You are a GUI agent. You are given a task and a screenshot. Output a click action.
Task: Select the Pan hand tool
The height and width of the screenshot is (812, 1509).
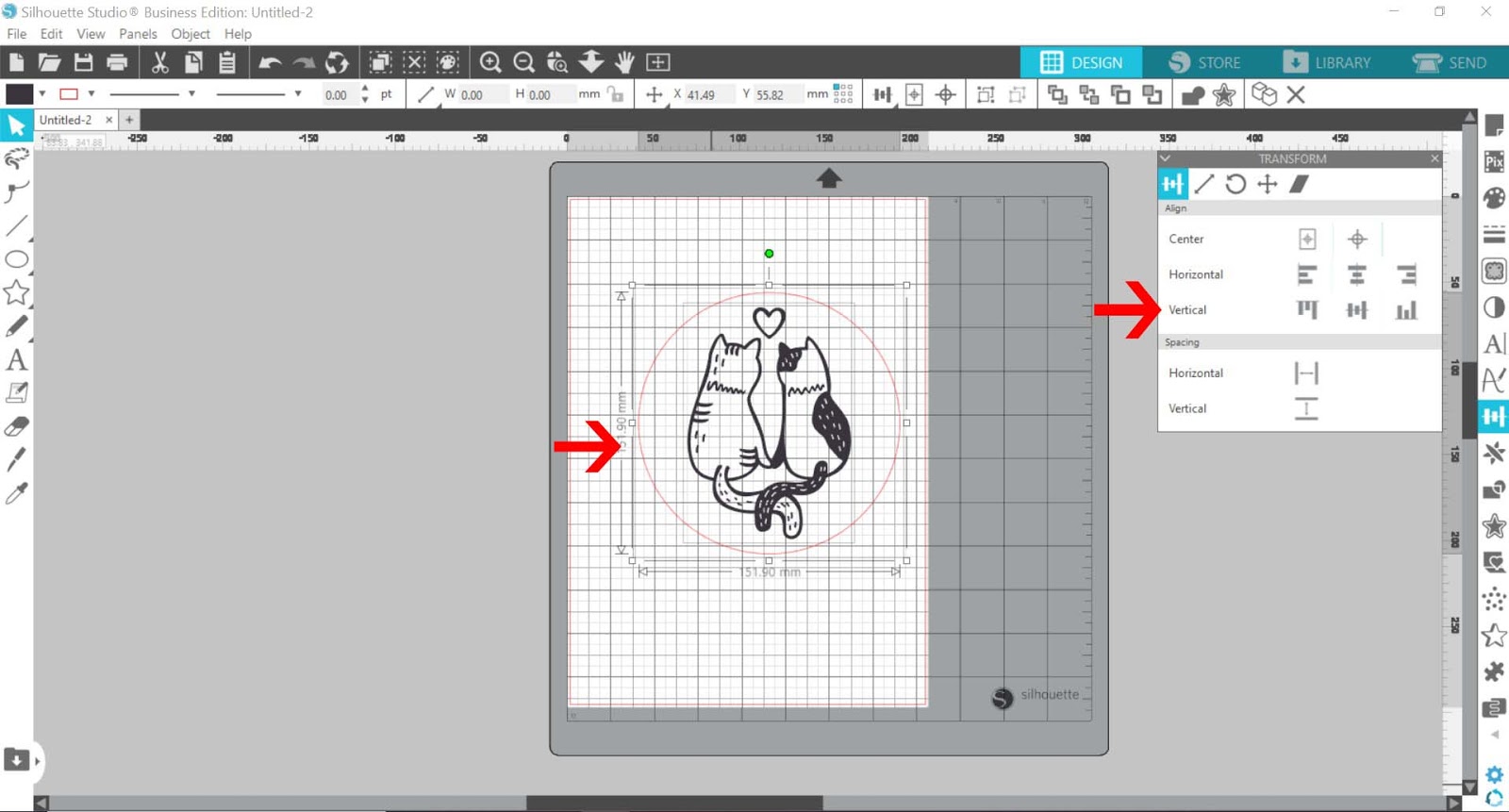(x=624, y=62)
